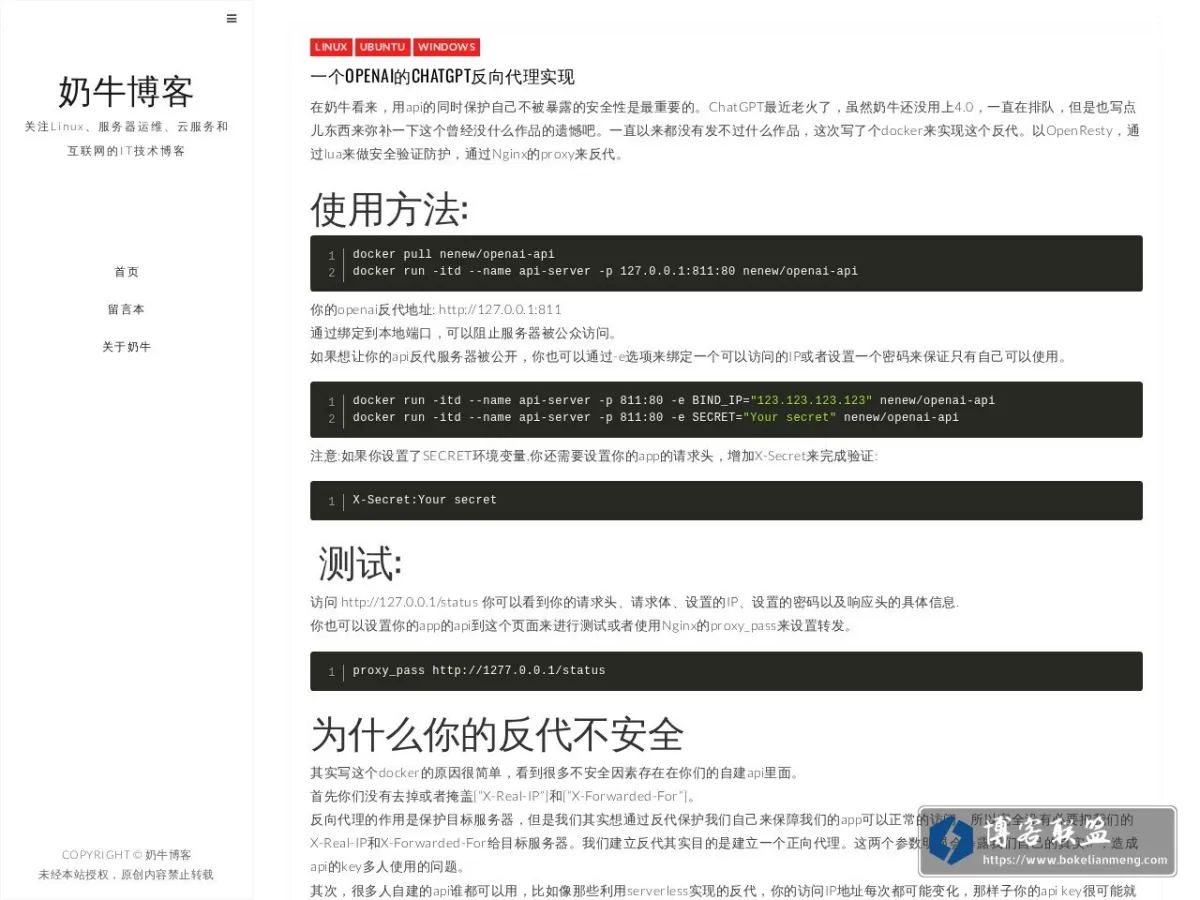Viewport: 1200px width, 900px height.
Task: Click the BIND_IP docker run code line
Action: point(673,400)
